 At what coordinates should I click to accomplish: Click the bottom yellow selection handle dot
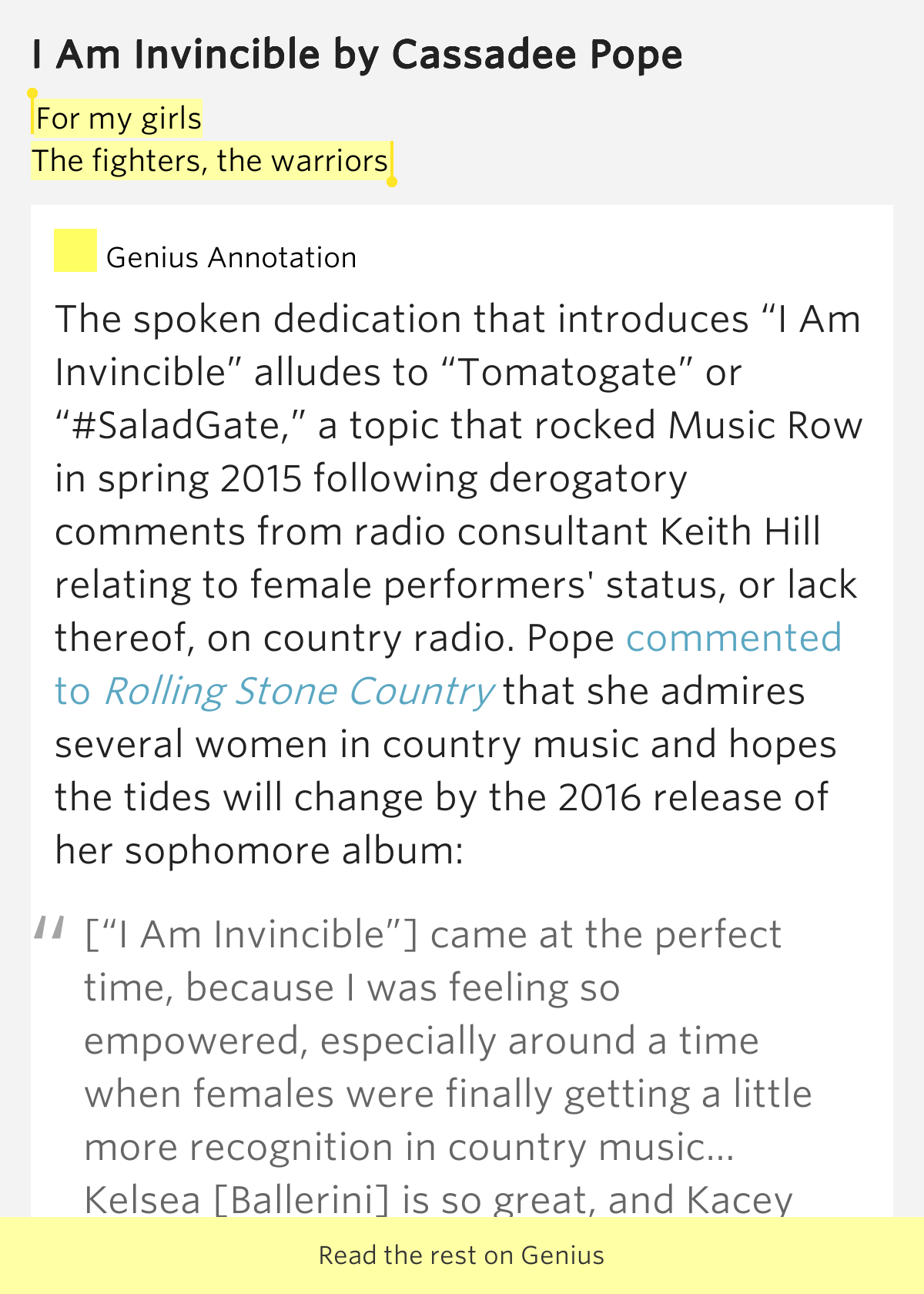point(392,182)
